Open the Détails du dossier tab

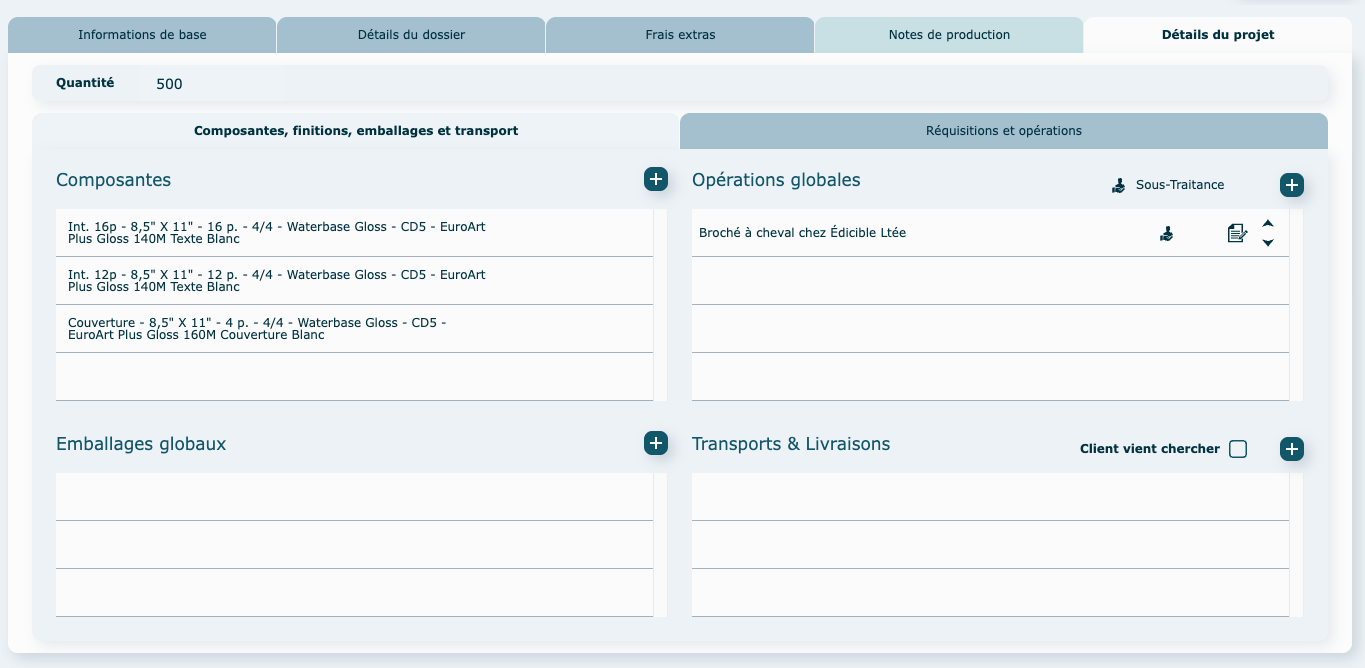411,35
